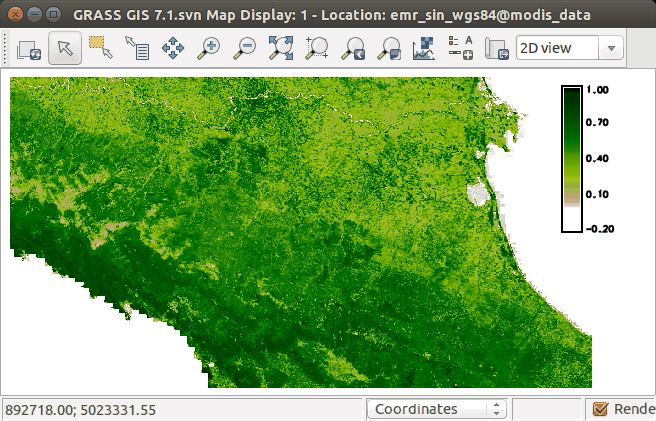
Task: Click the NDVI color legend bar
Action: point(572,159)
